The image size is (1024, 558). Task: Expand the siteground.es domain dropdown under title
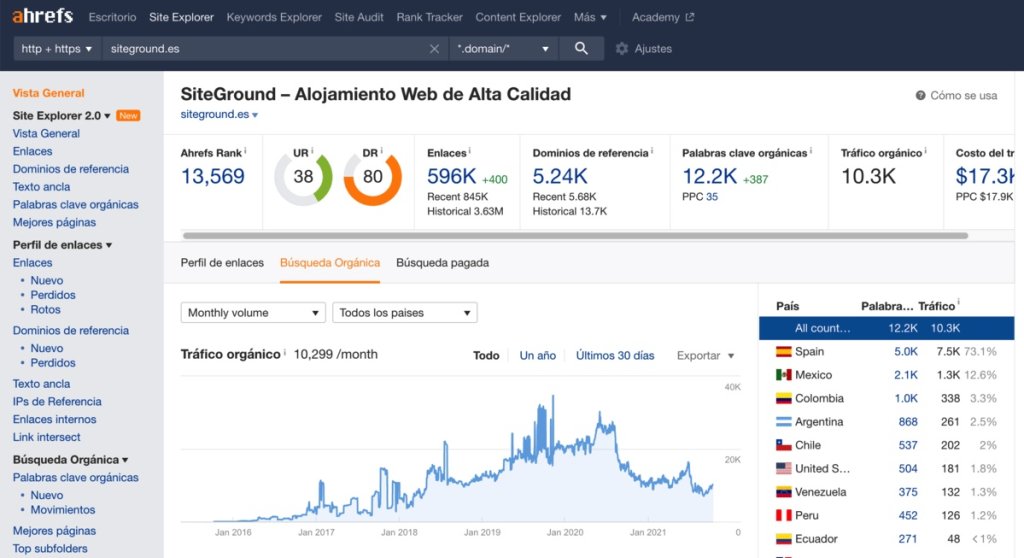pos(219,114)
